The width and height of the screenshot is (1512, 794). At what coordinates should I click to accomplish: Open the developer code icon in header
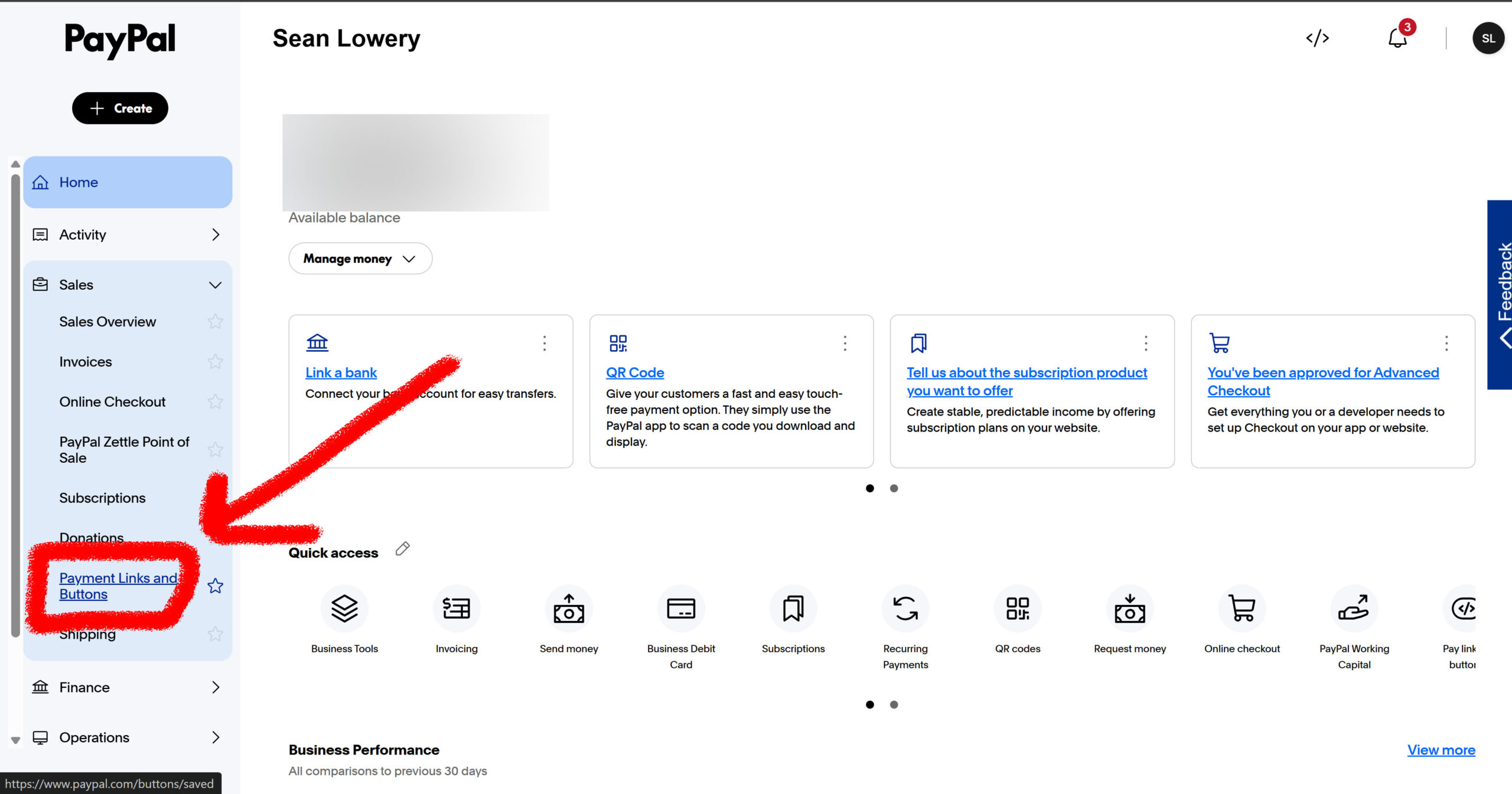click(x=1317, y=38)
